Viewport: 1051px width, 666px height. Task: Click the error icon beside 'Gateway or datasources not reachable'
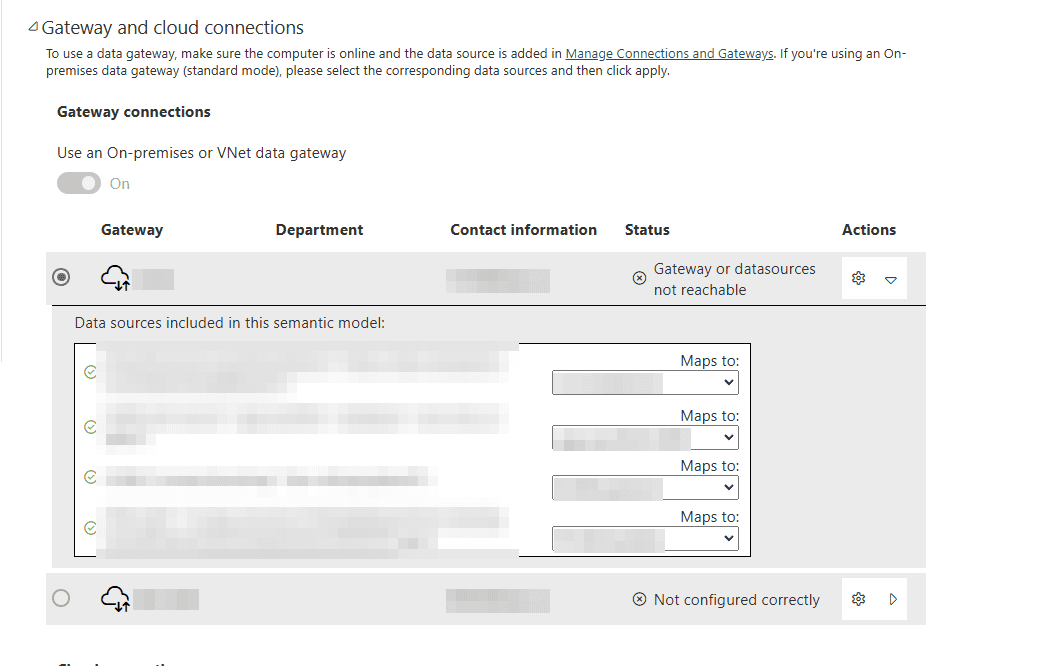pos(639,278)
